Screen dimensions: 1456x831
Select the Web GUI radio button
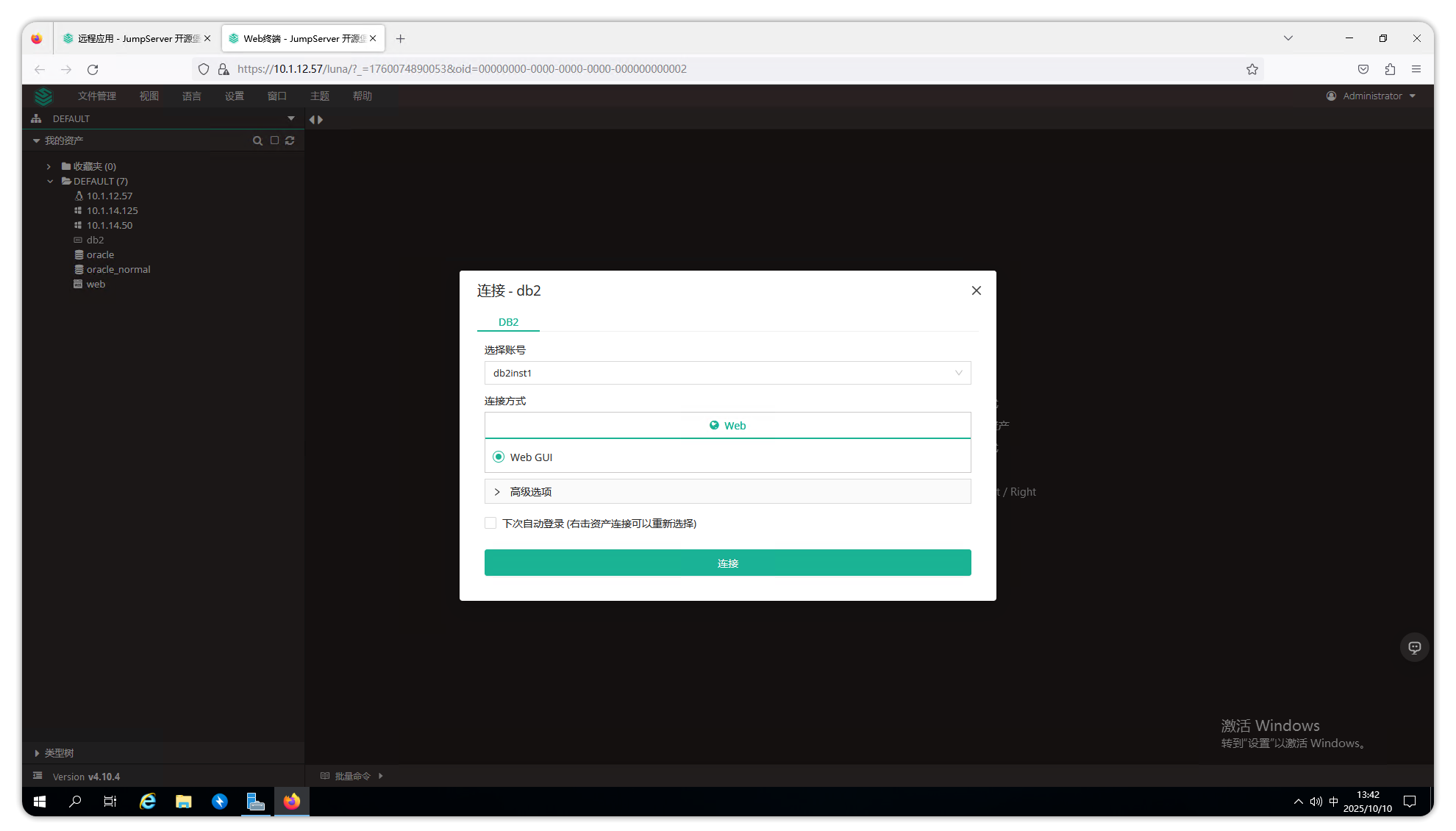coord(499,457)
